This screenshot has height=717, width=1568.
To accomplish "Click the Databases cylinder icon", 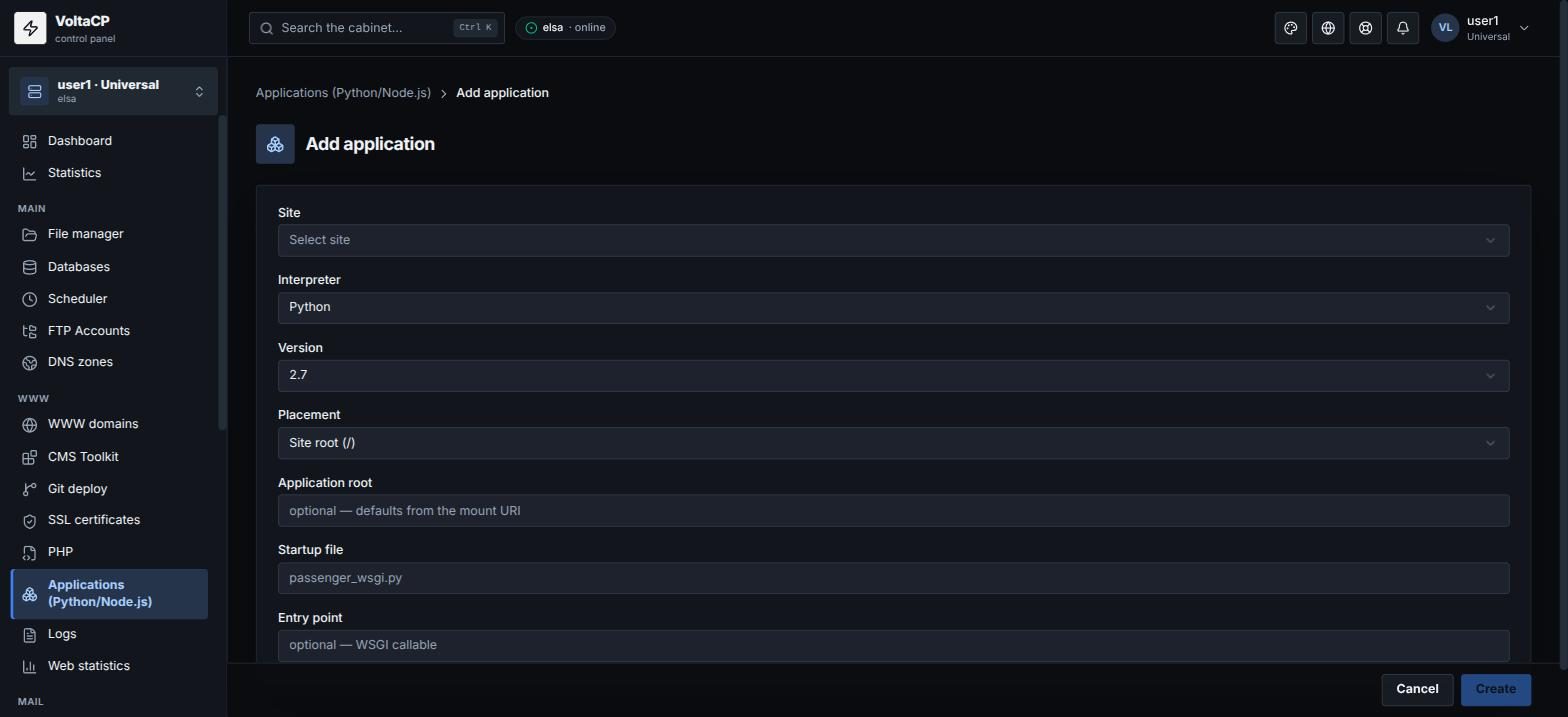I will (x=30, y=267).
